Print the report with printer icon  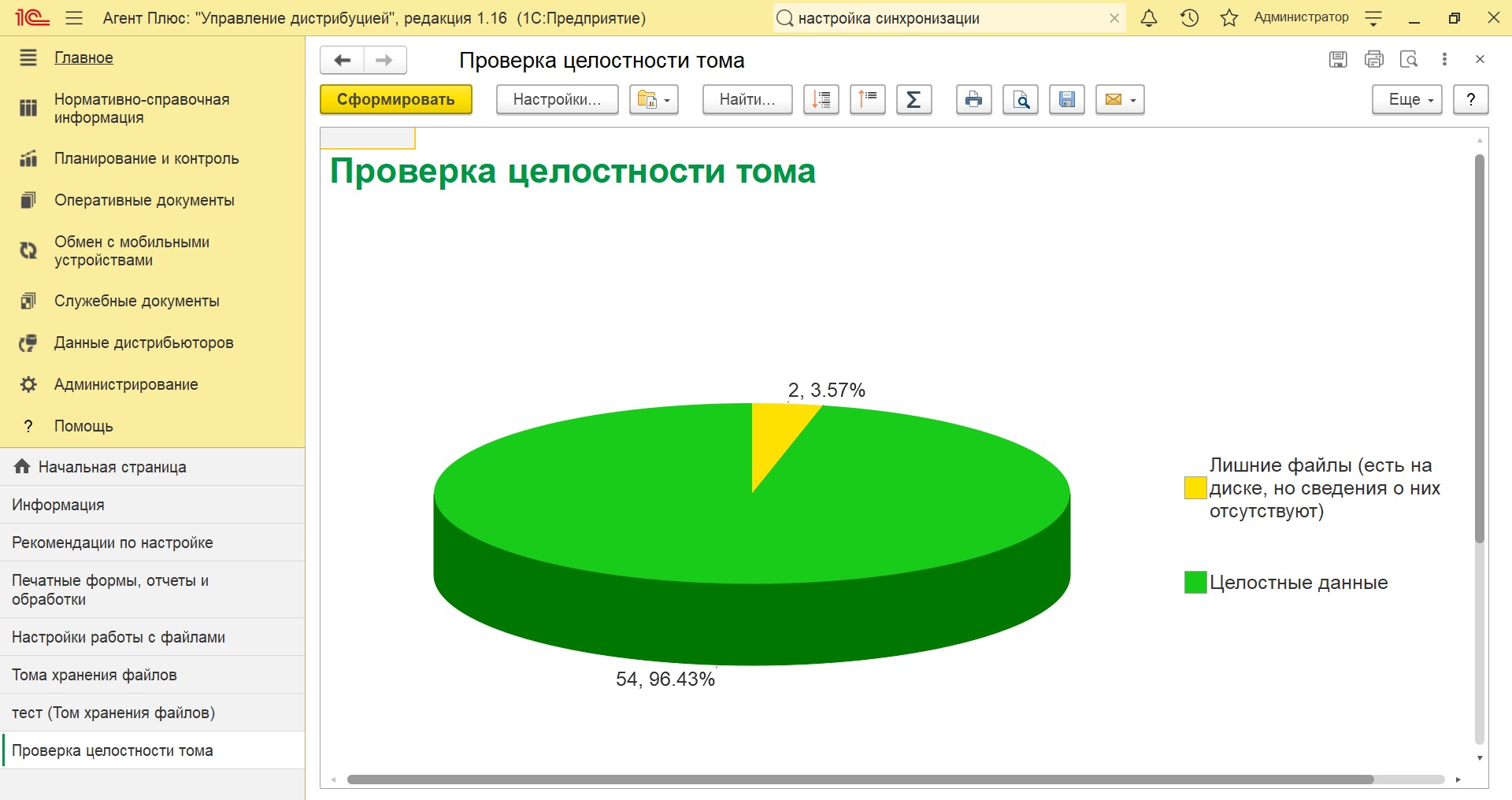point(974,99)
